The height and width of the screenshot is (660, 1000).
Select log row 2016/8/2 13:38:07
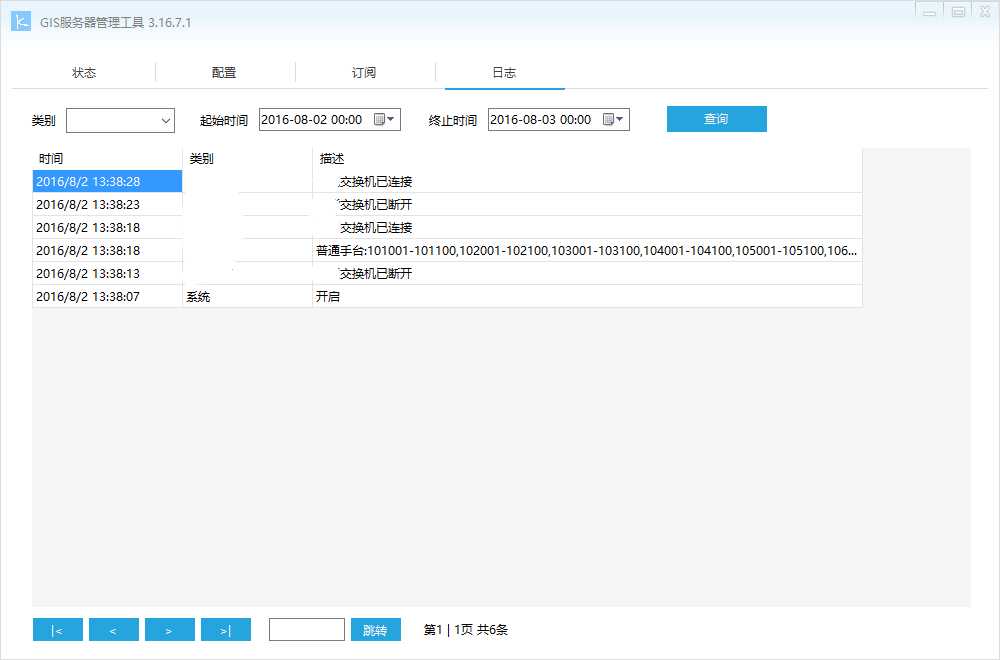(447, 296)
